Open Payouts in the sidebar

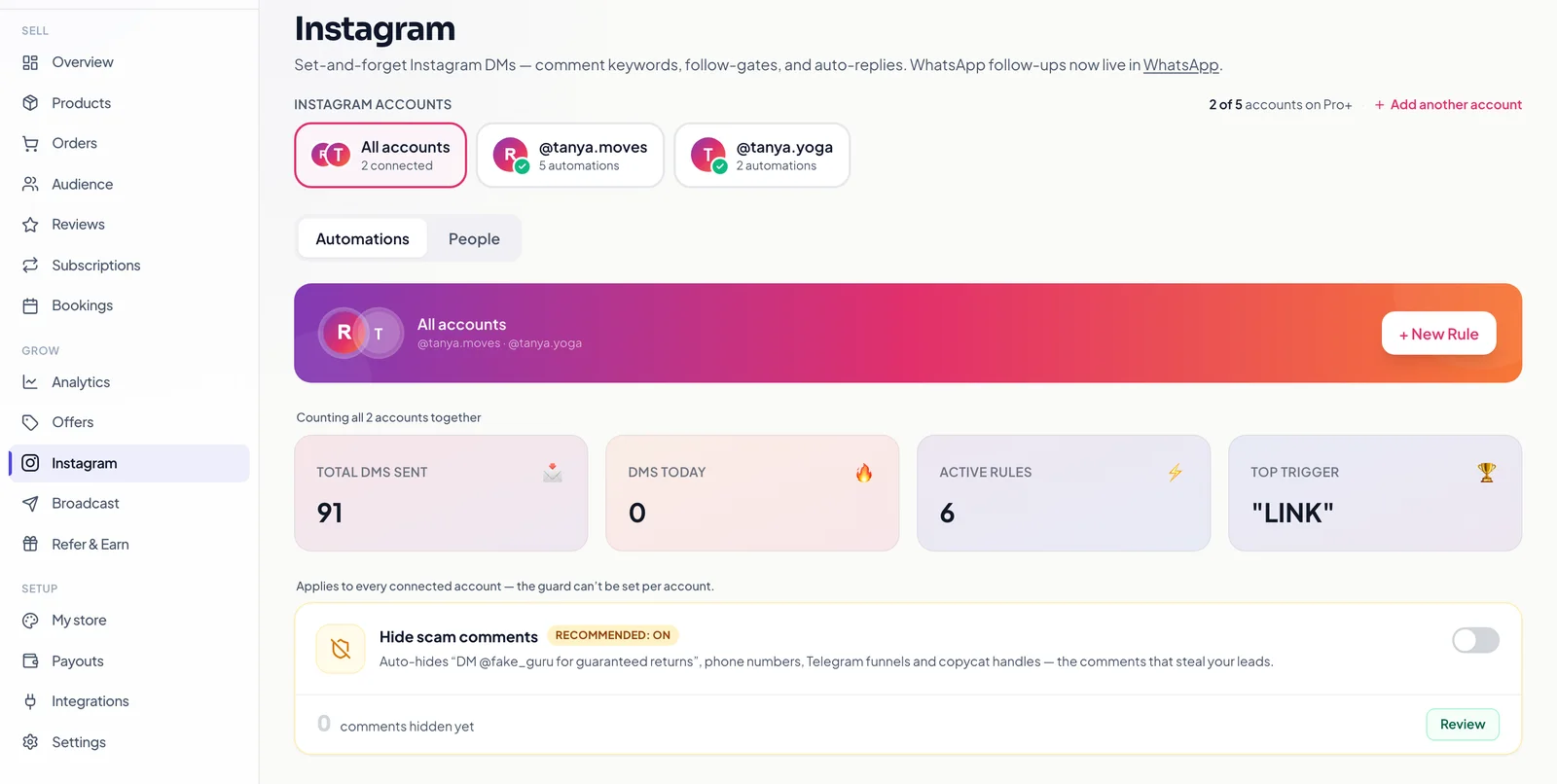tap(129, 660)
